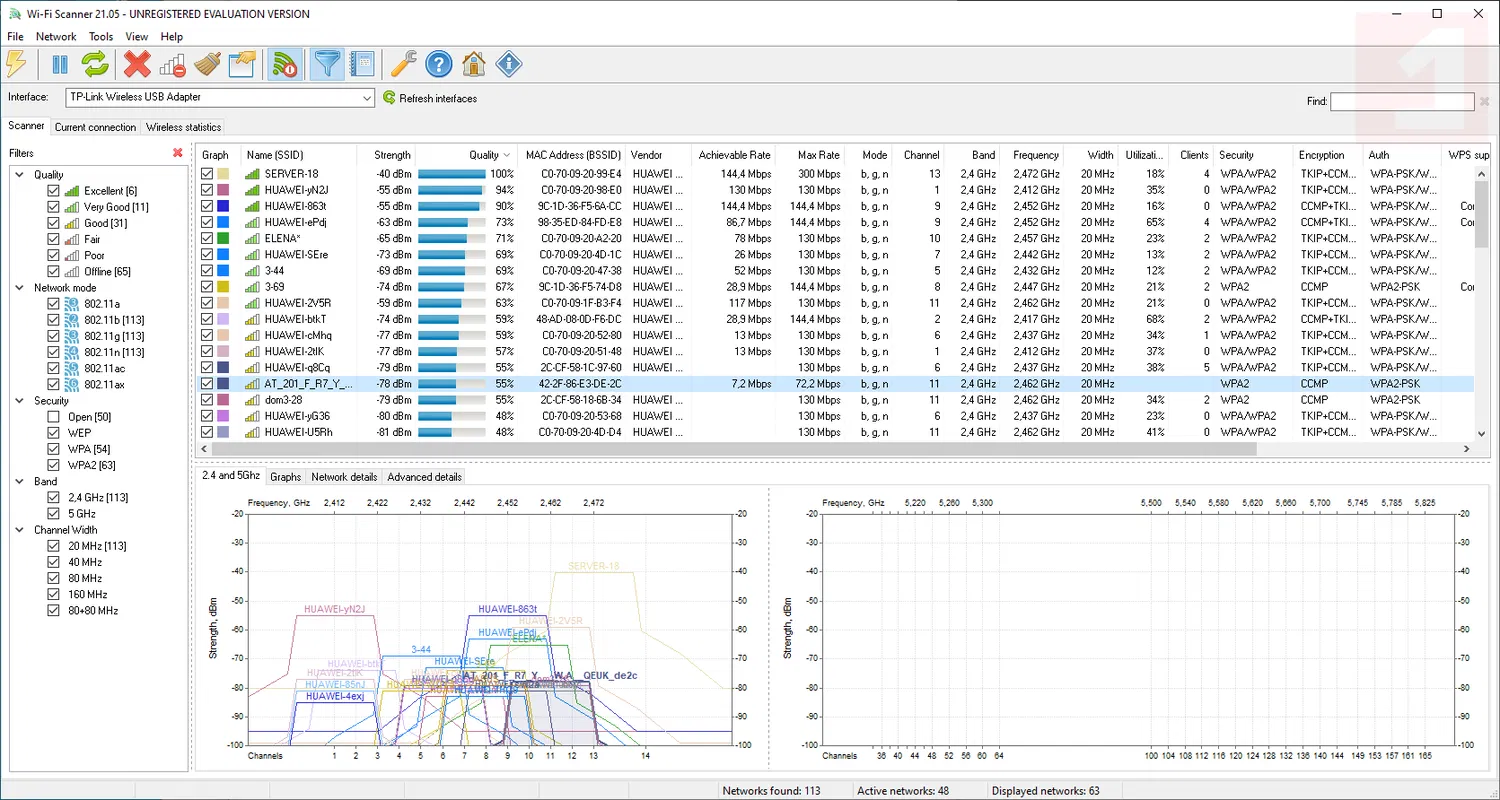
Task: Close the Filters panel with red X
Action: (x=178, y=153)
